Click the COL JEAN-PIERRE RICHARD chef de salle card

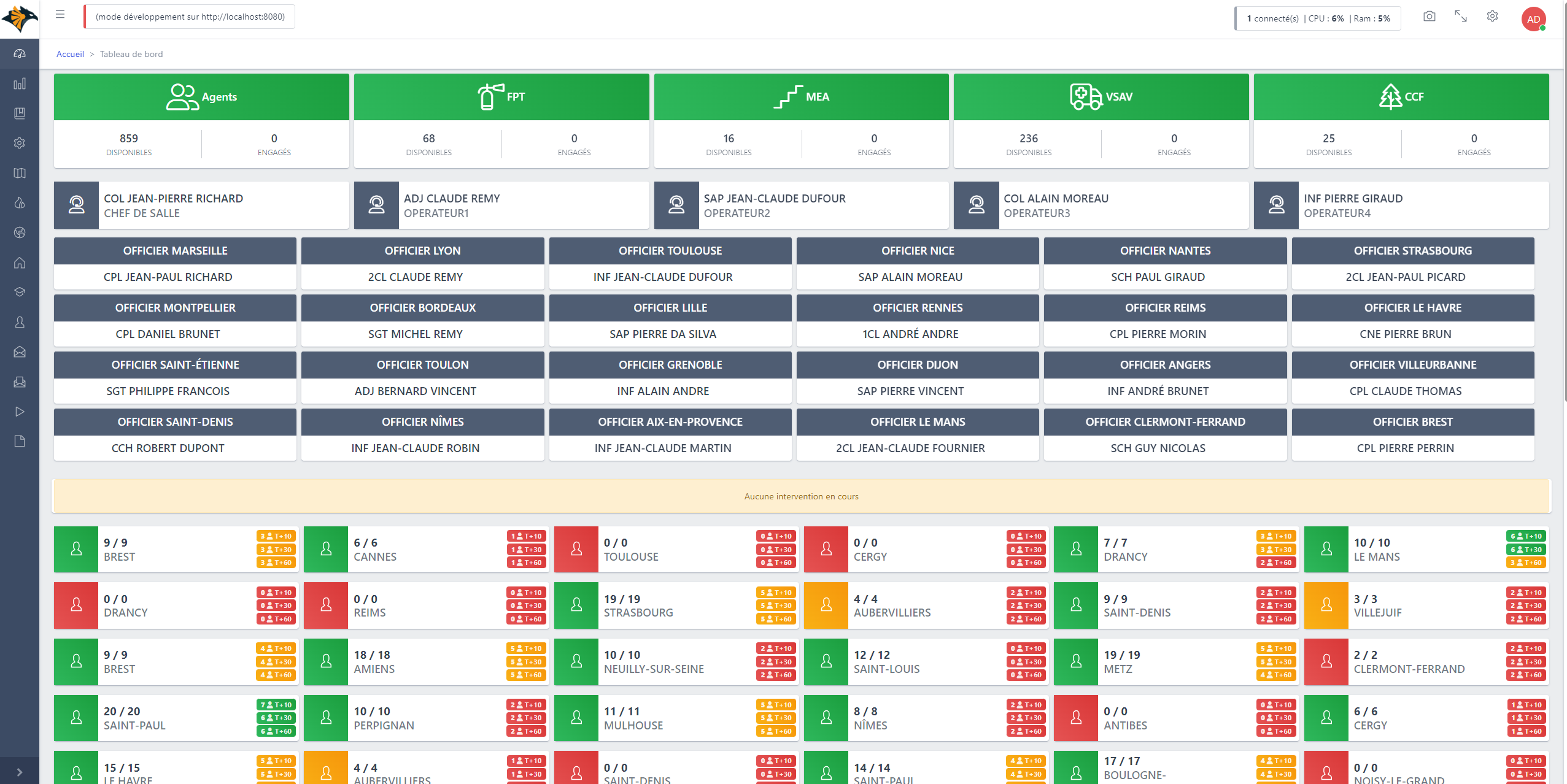point(201,206)
